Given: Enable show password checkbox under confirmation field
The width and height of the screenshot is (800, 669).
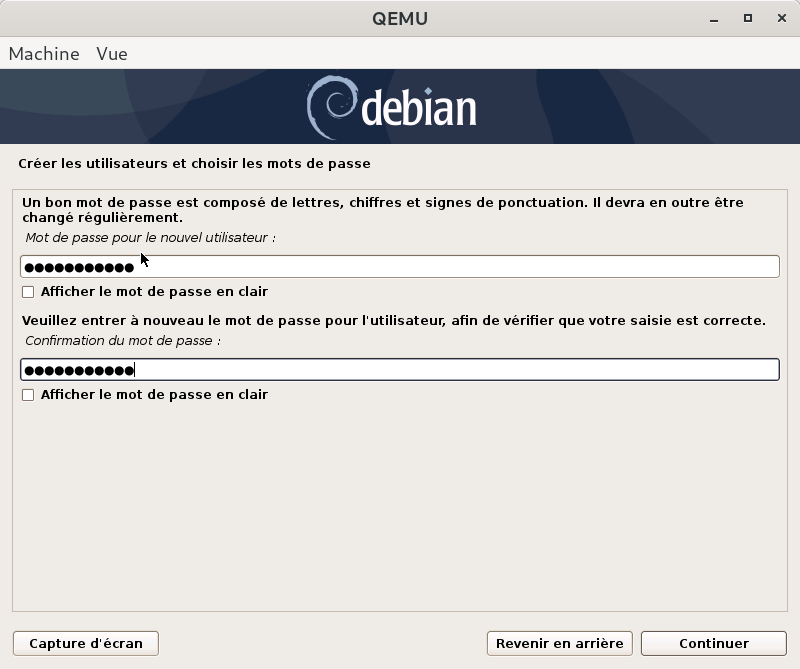Looking at the screenshot, I should pos(28,395).
